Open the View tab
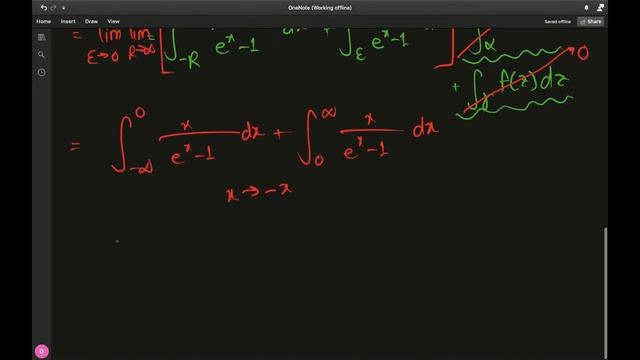The image size is (640, 360). [113, 21]
